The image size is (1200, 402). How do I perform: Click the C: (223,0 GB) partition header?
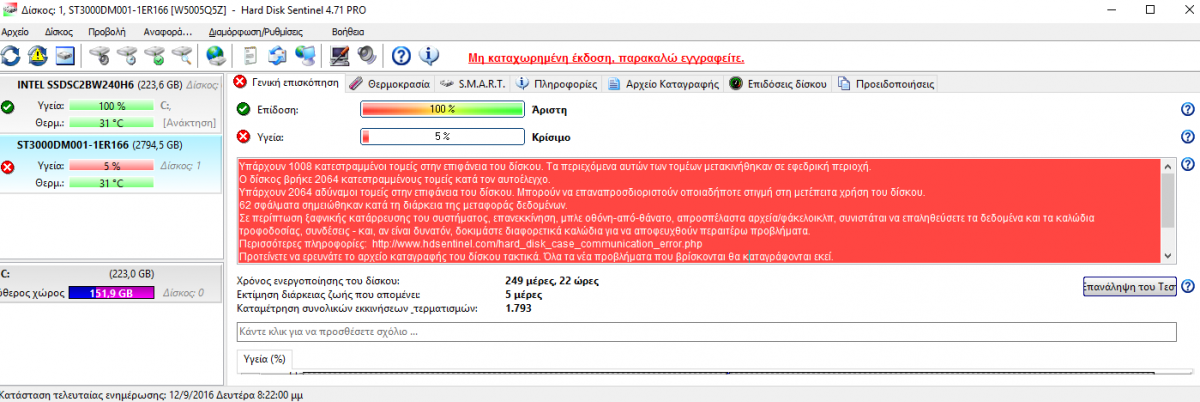(x=110, y=273)
